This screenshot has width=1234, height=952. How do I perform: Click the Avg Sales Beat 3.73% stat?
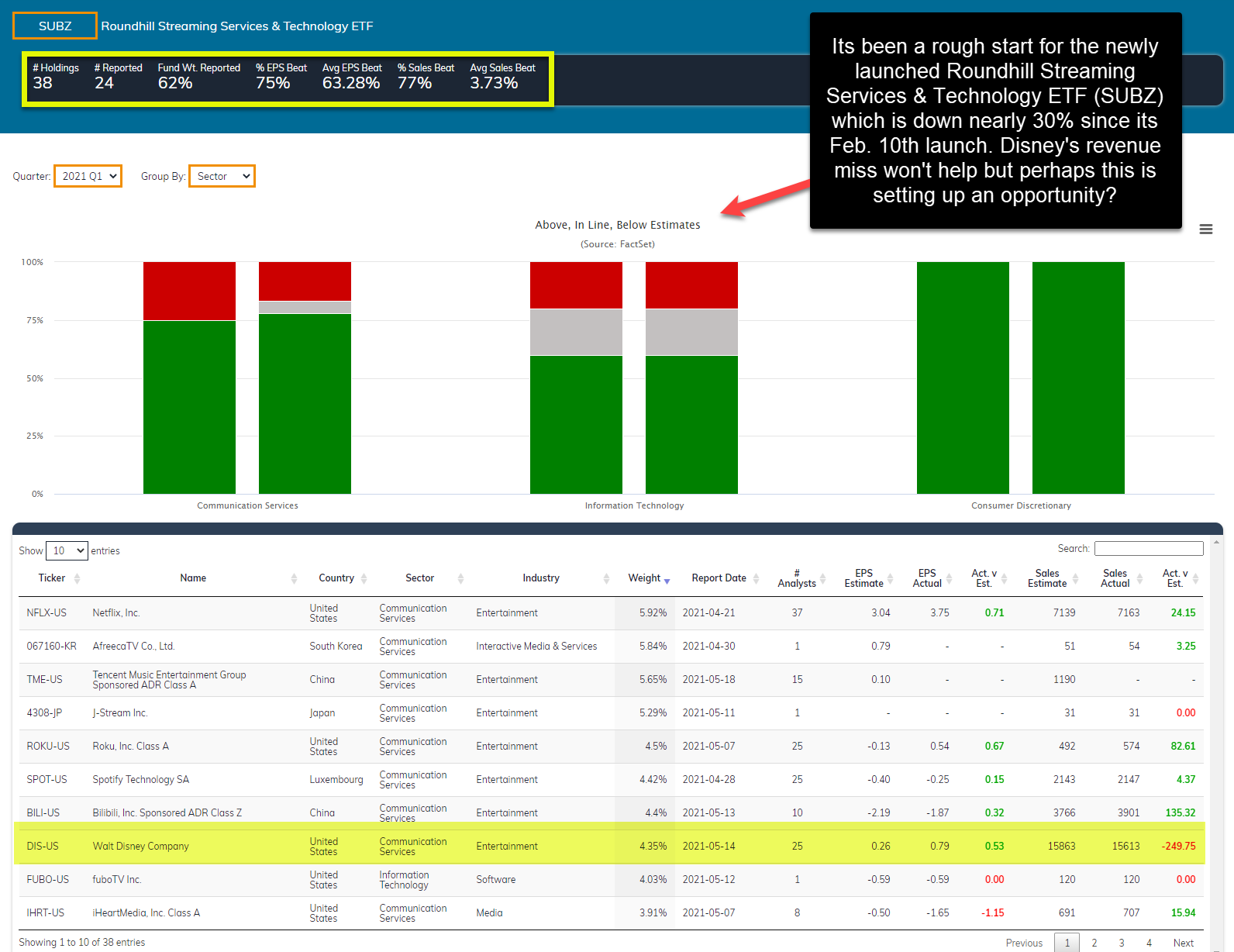point(502,76)
